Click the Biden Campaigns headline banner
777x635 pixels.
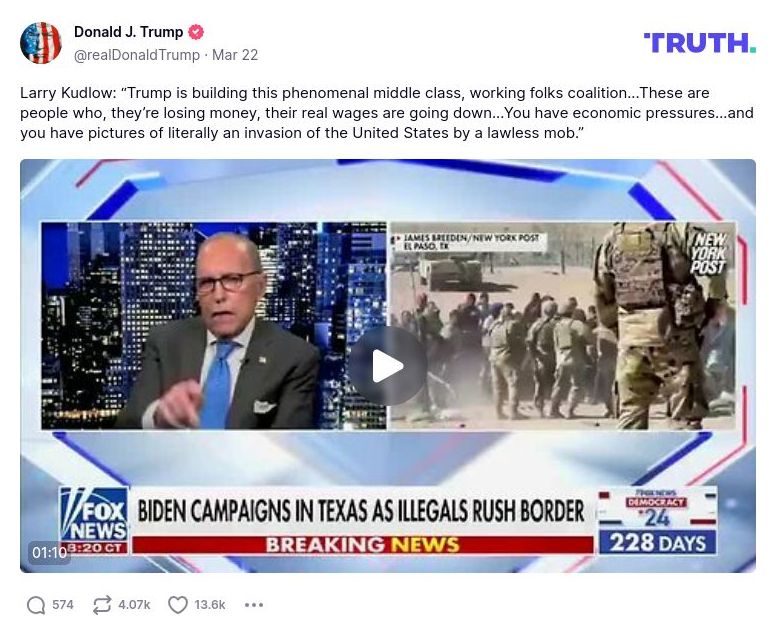(361, 511)
